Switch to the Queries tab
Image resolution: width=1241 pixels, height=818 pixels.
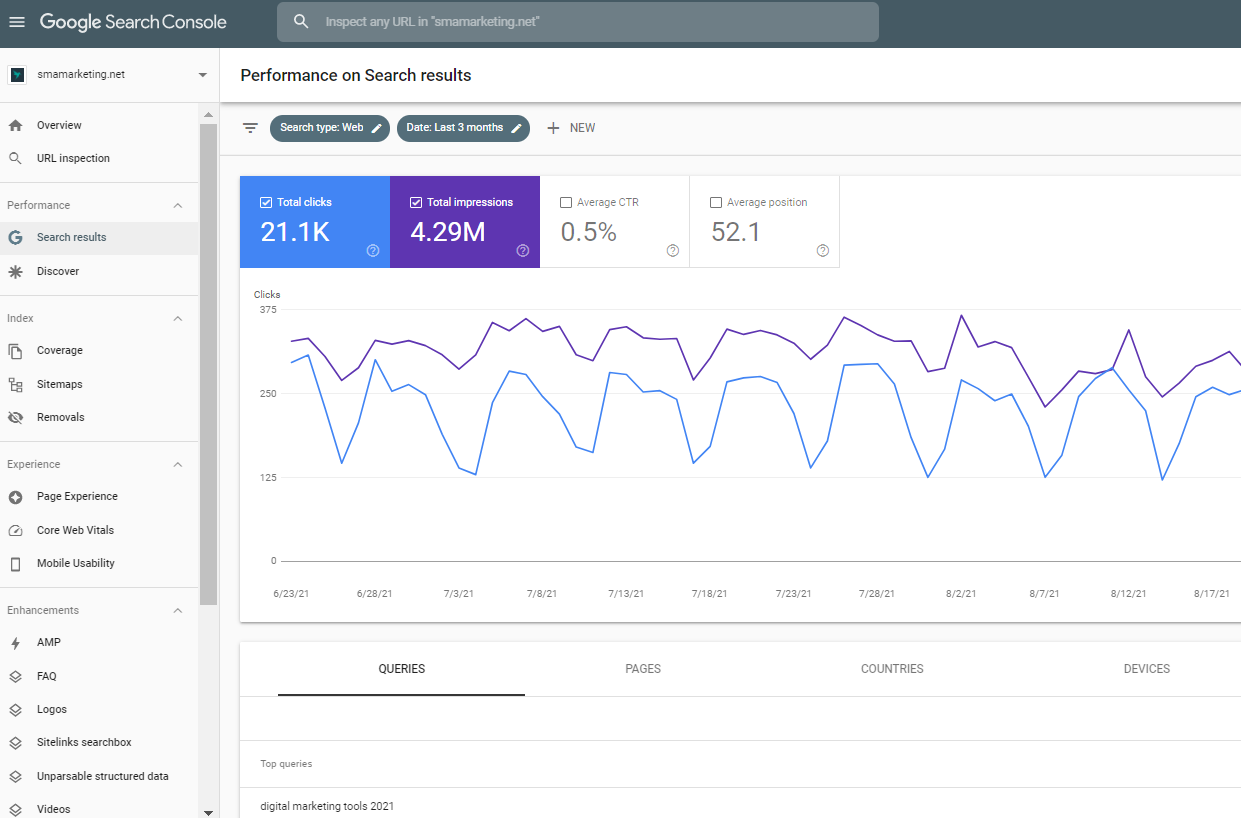coord(401,669)
